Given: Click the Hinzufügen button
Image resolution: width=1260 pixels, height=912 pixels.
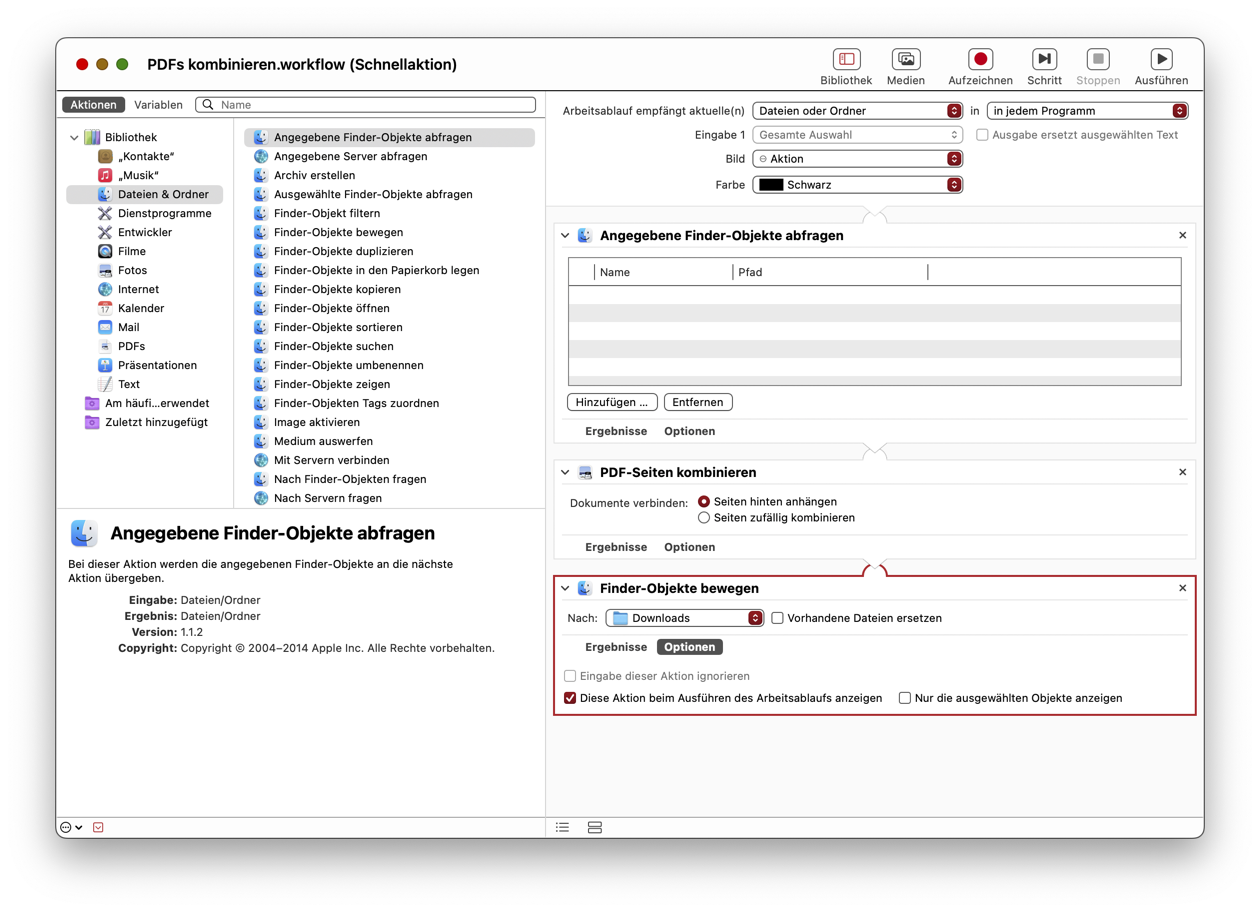Looking at the screenshot, I should (x=612, y=402).
